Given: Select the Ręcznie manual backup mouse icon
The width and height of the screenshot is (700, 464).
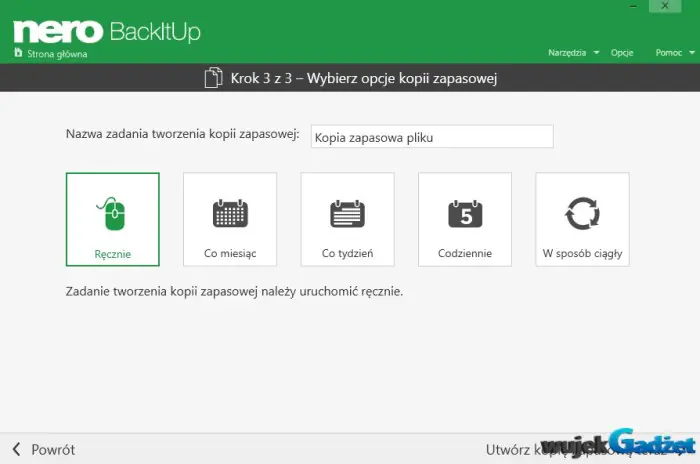Looking at the screenshot, I should [x=112, y=213].
